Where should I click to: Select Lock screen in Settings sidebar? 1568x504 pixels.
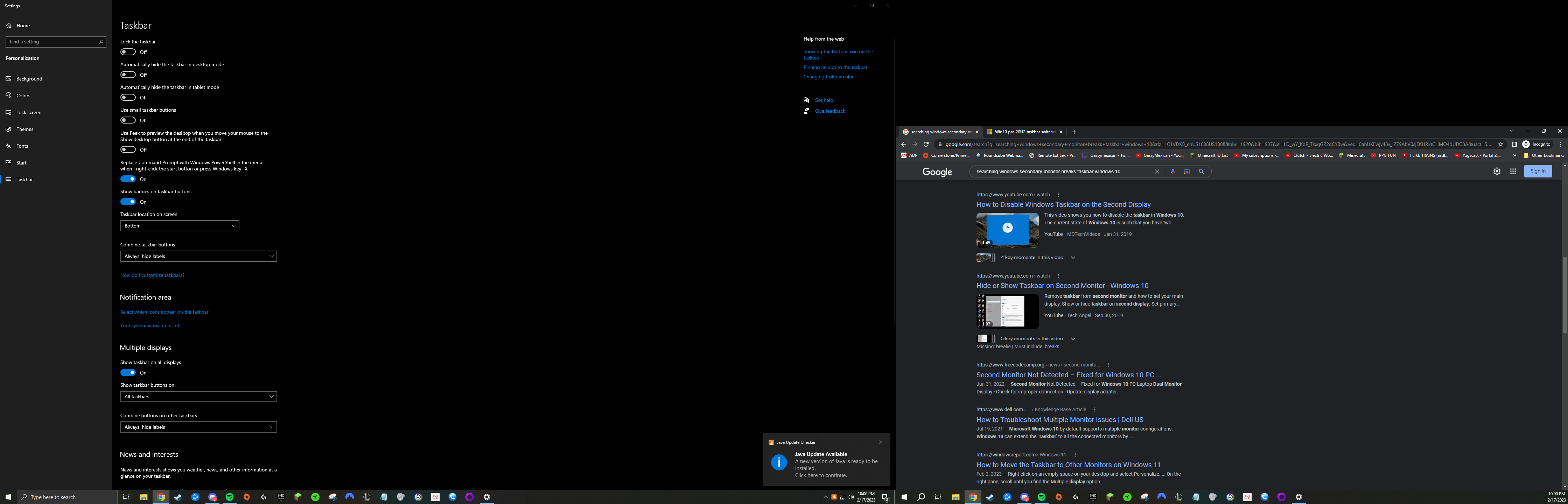[x=29, y=113]
